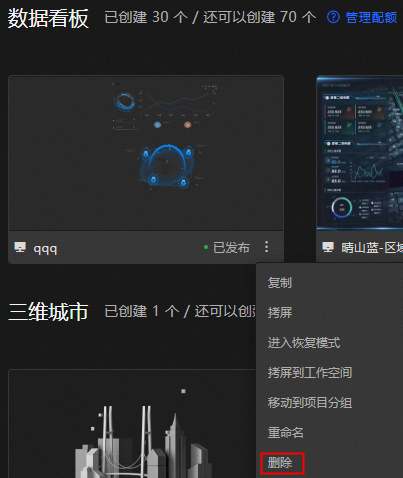
Task: Select 移动到项目分组 from menu
Action: [310, 403]
